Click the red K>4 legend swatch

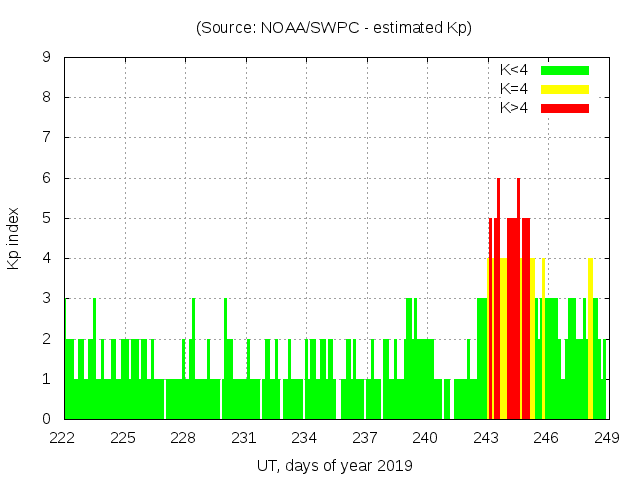565,107
